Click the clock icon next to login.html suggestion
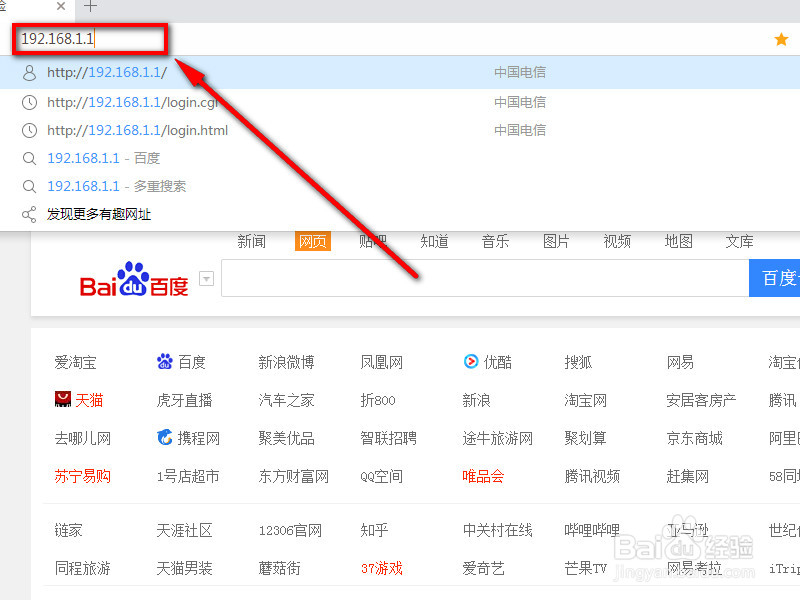 [x=28, y=129]
